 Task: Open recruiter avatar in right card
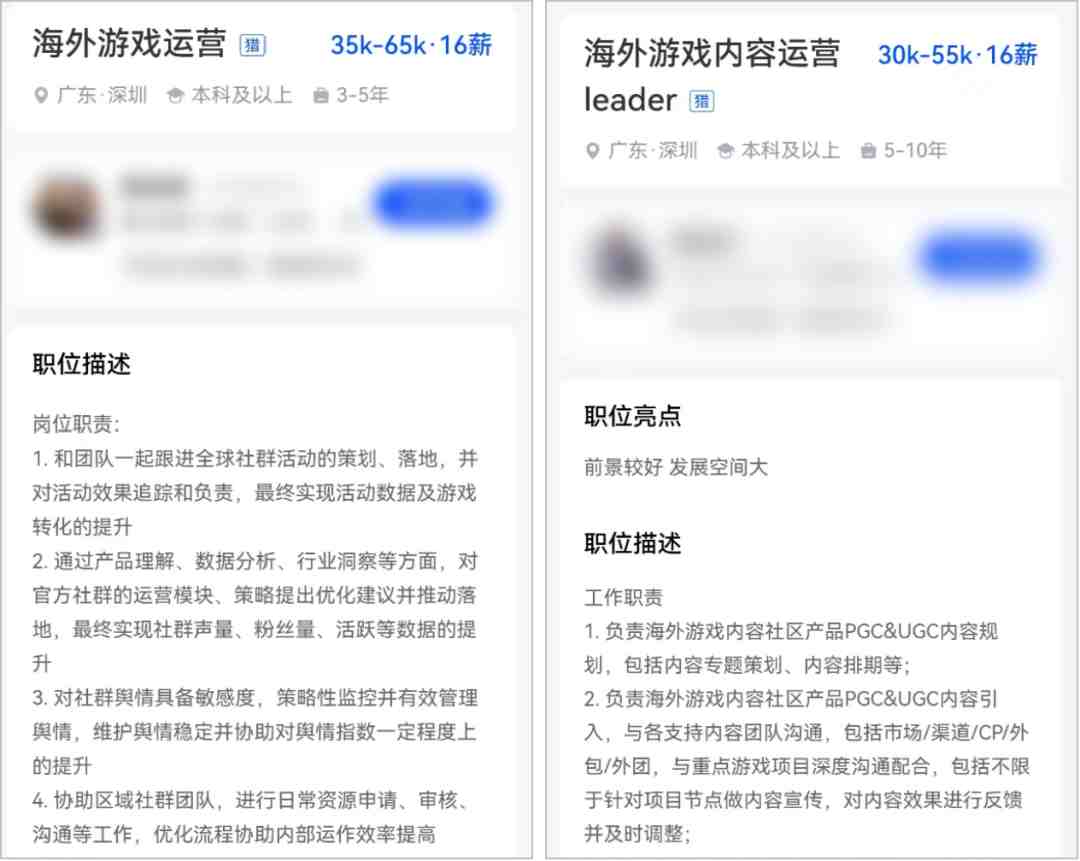pyautogui.click(x=618, y=262)
